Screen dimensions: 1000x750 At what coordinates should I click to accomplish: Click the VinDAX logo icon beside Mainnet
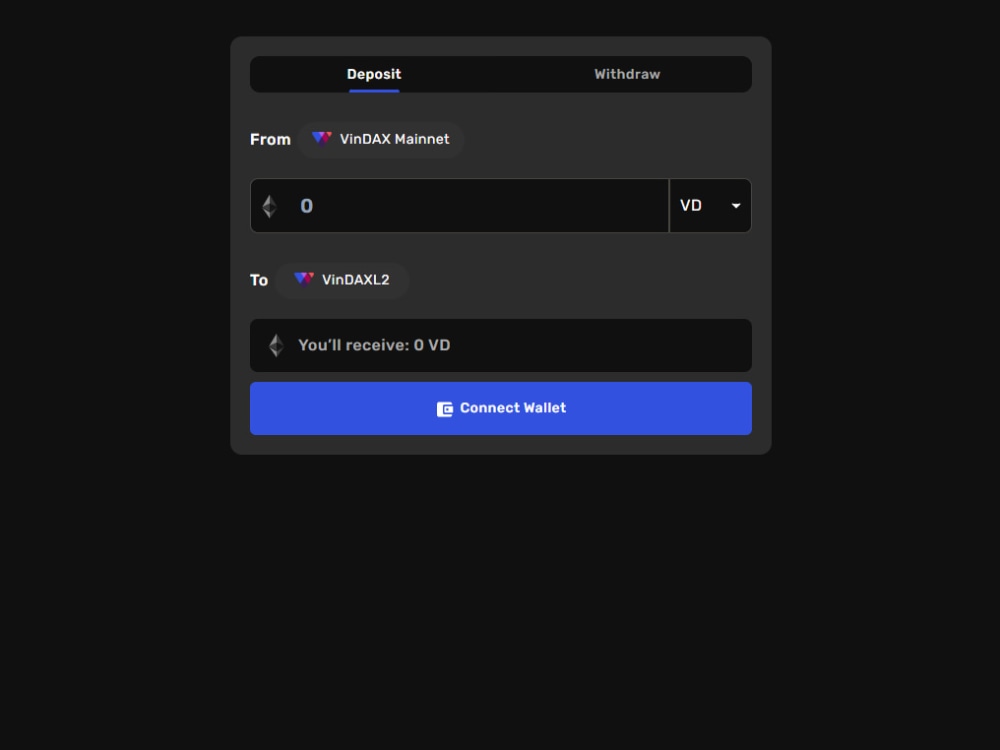click(x=321, y=138)
